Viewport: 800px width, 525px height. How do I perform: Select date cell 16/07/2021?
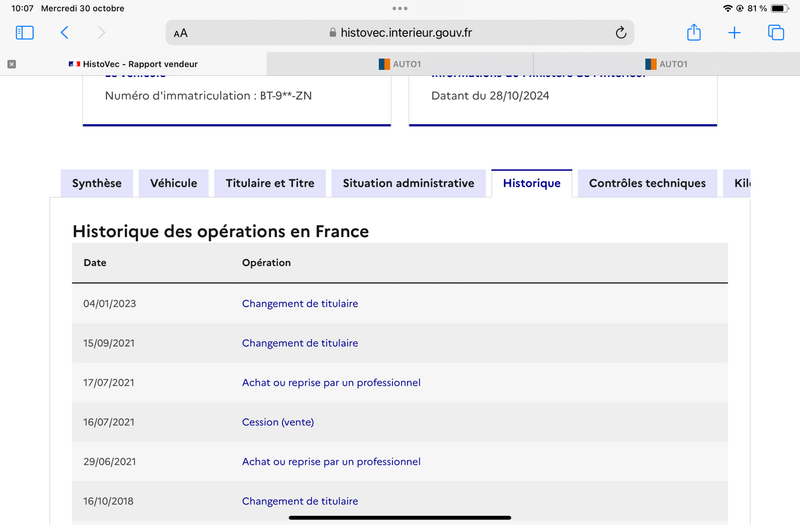109,422
